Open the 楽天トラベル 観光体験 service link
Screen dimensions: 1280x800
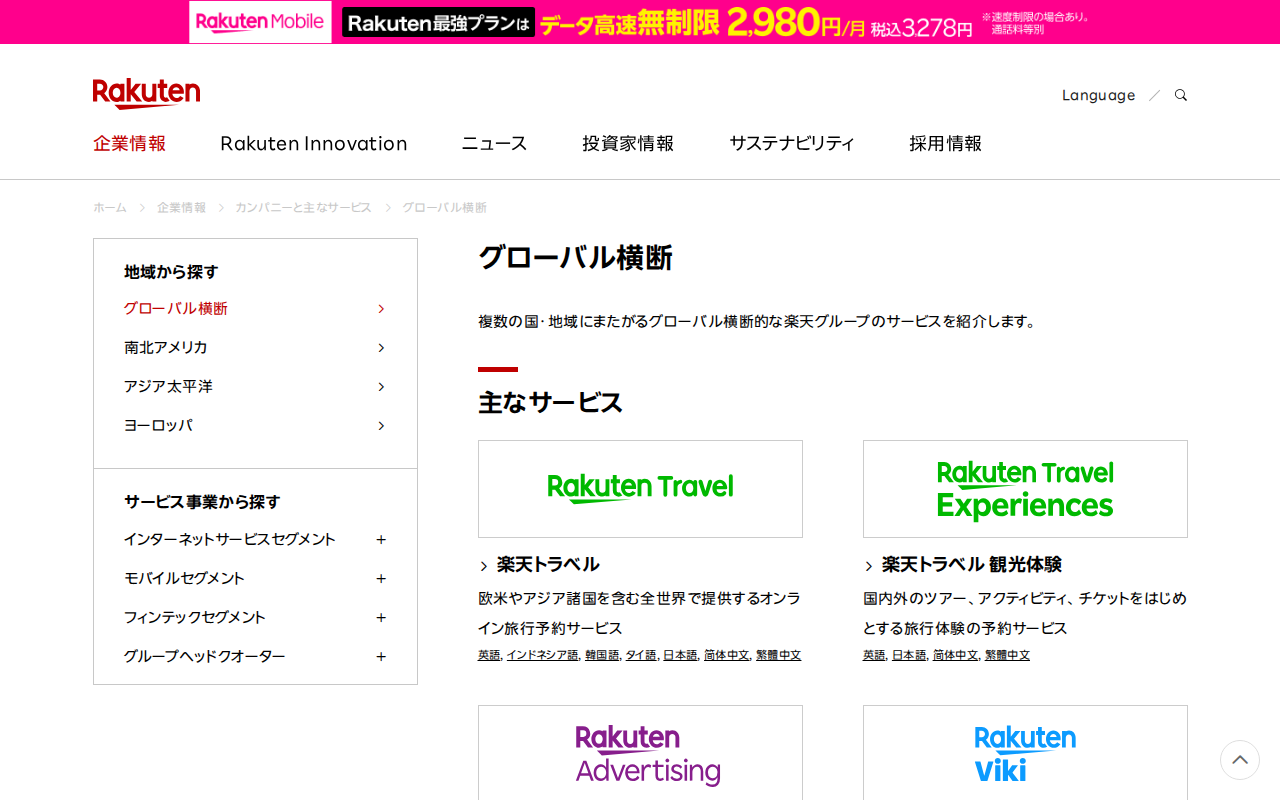click(x=971, y=564)
